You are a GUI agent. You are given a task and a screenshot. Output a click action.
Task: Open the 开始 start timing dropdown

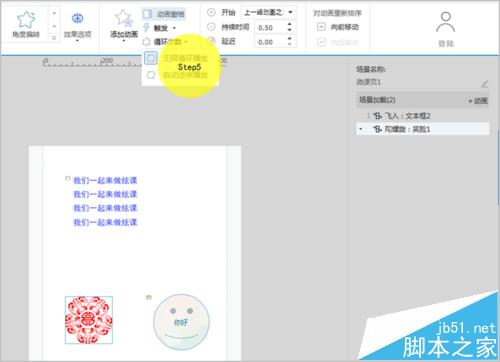(268, 13)
